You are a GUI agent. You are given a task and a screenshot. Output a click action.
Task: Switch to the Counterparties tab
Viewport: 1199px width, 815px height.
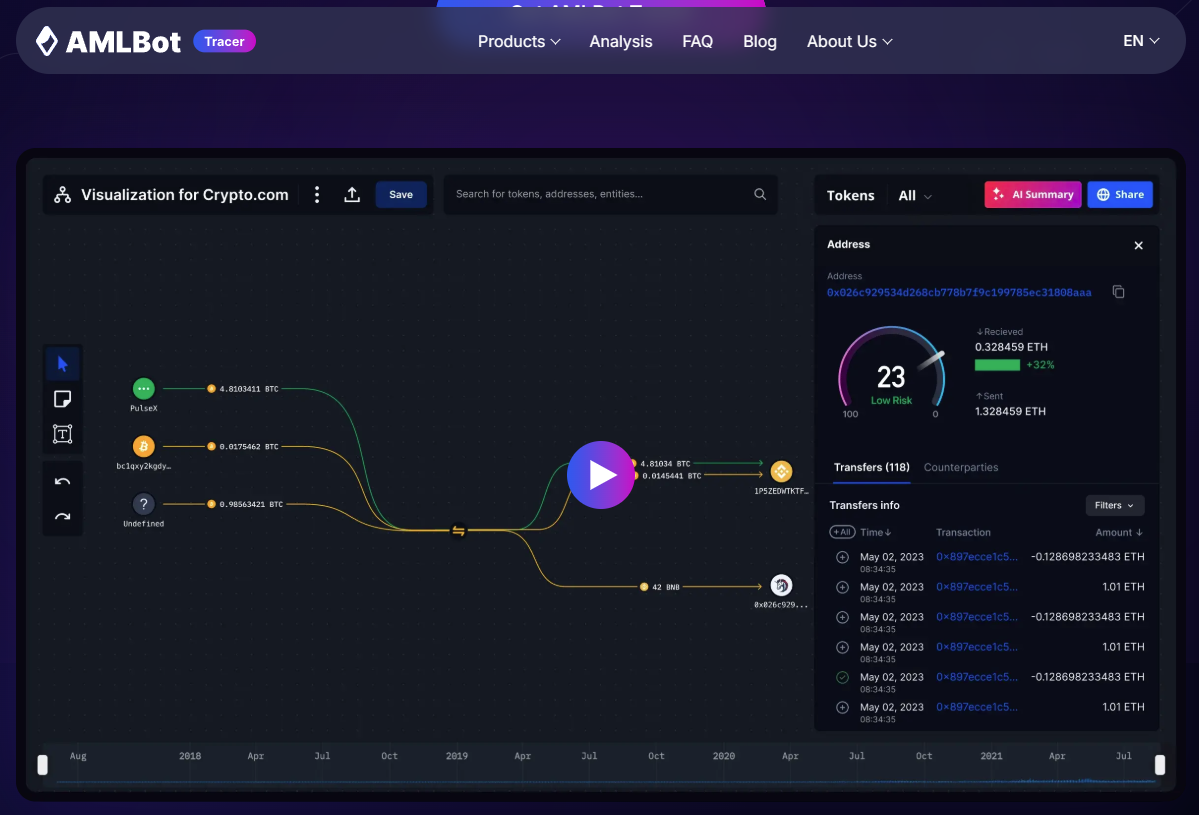tap(960, 467)
